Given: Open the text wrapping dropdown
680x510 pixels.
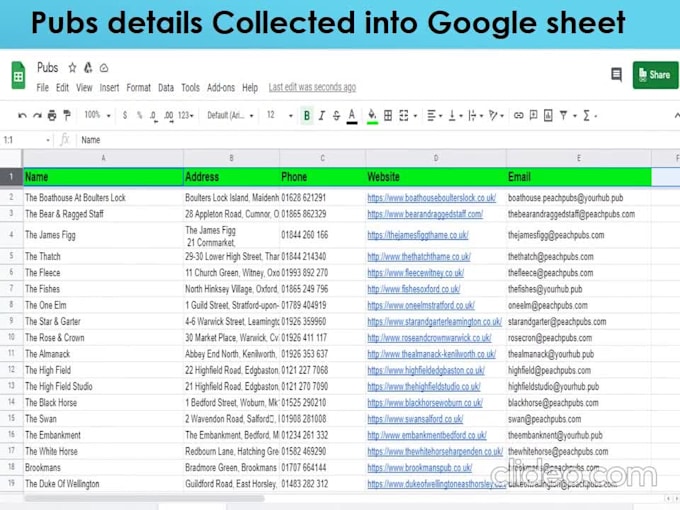Looking at the screenshot, I should coord(475,115).
